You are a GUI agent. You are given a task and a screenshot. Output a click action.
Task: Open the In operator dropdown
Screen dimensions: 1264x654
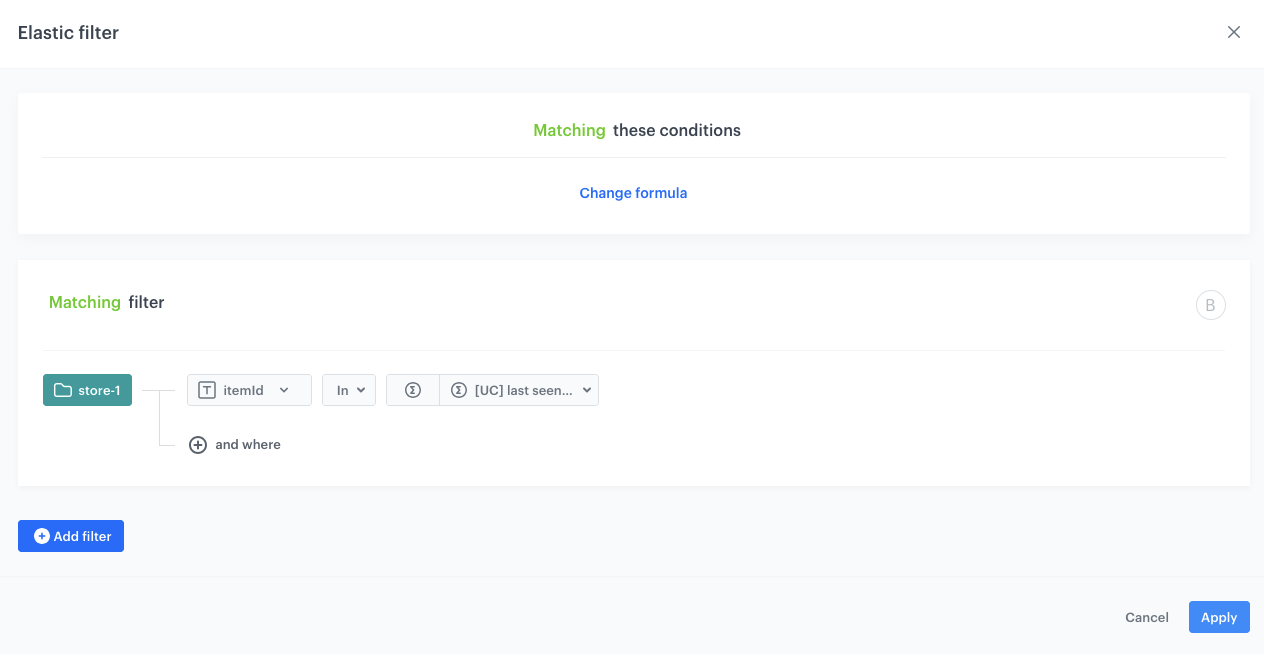348,390
